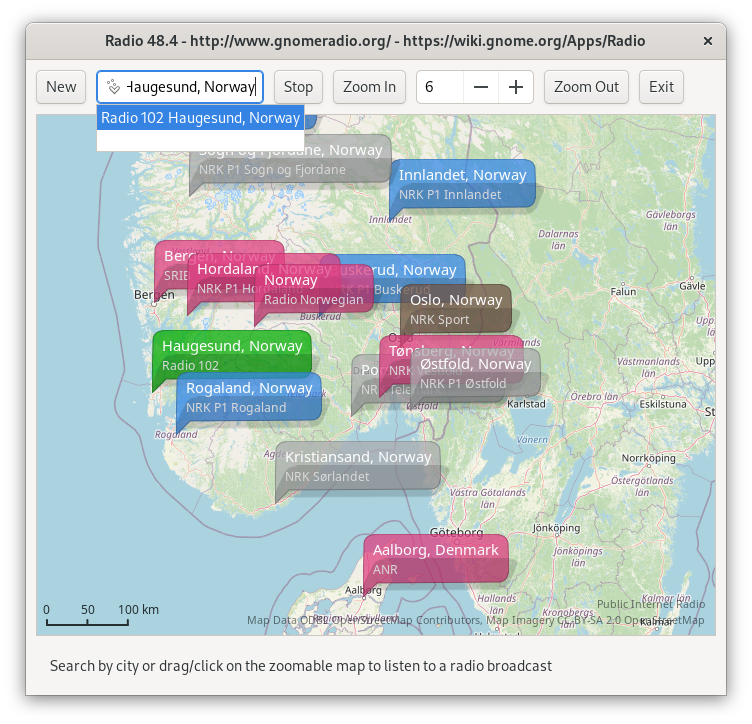Click the Vänern lake label
752x724 pixels.
[532, 440]
